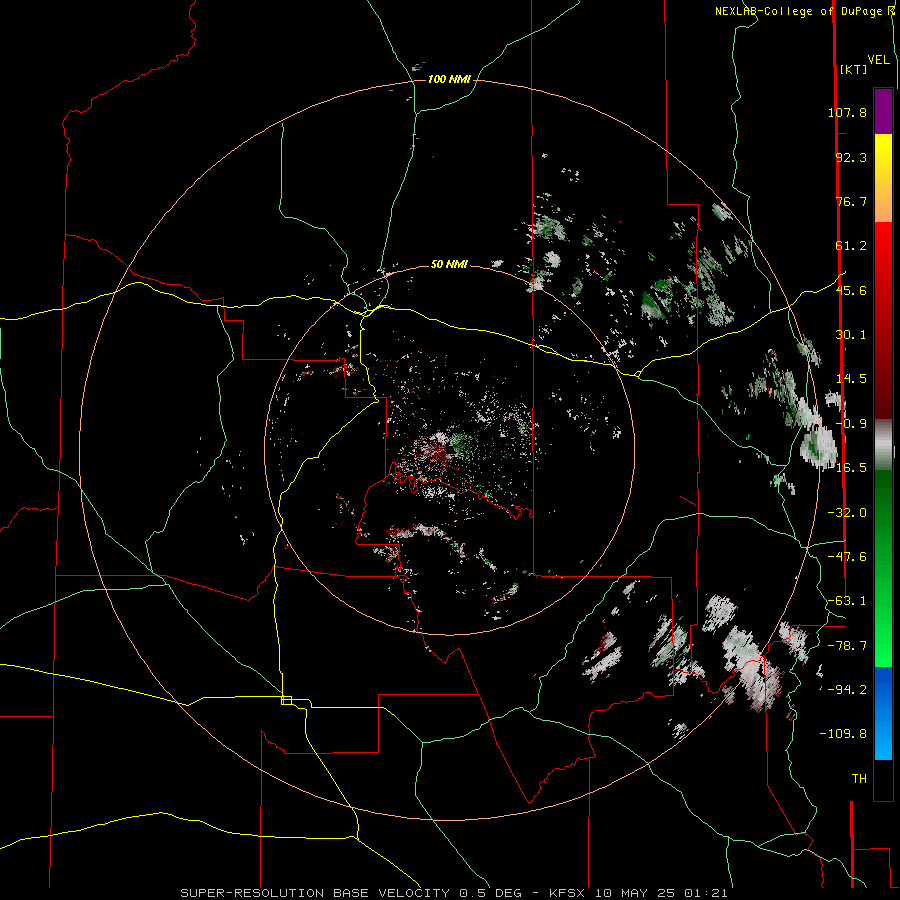Select the 30.1 velocity scale value
Screen dimensions: 900x900
(851, 335)
